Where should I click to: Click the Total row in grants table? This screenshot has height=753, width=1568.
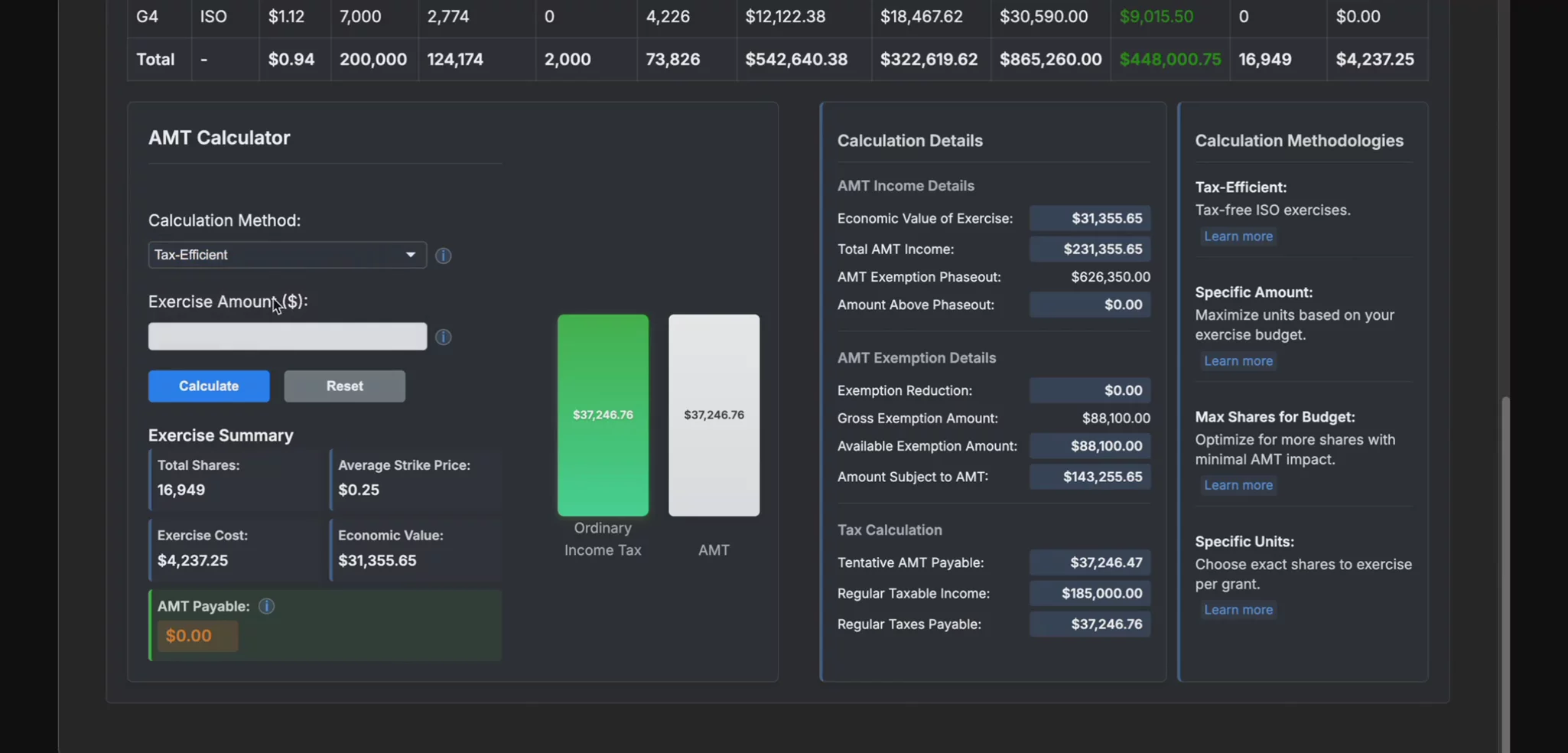[776, 60]
